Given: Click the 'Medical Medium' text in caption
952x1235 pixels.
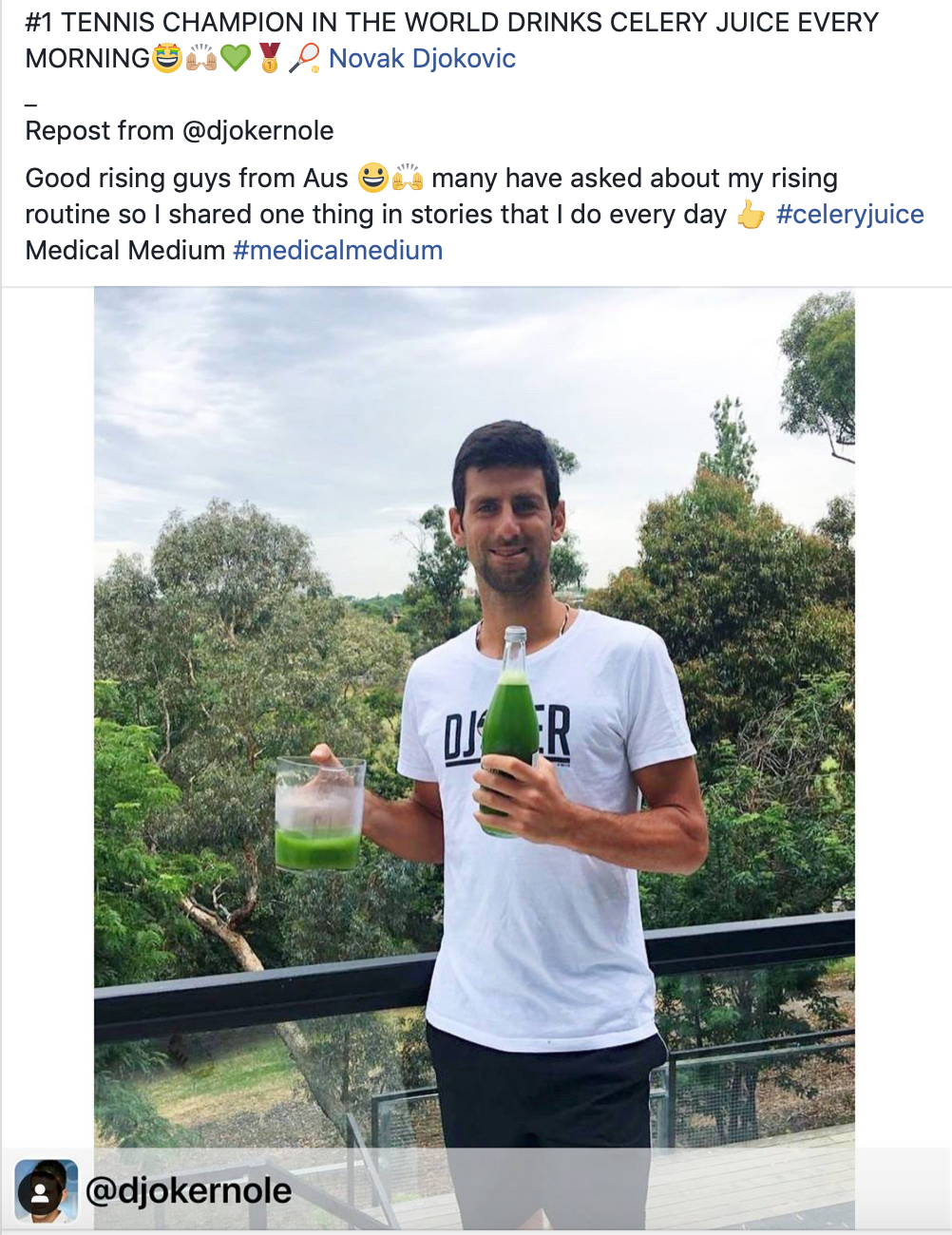Looking at the screenshot, I should point(125,251).
